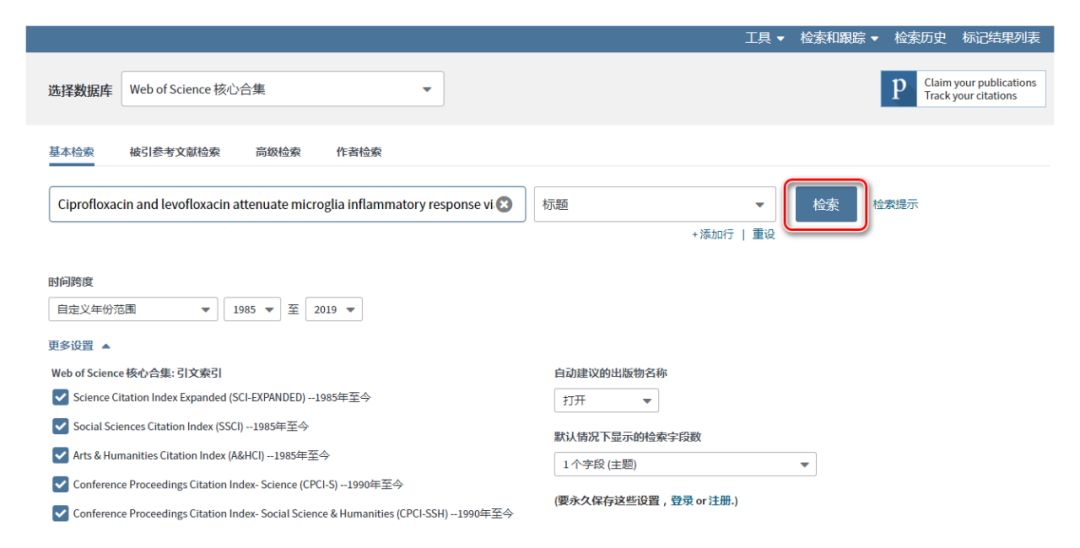The width and height of the screenshot is (1080, 548).
Task: Click the 自动建议的出版物名称 label
Action: pyautogui.click(x=611, y=373)
